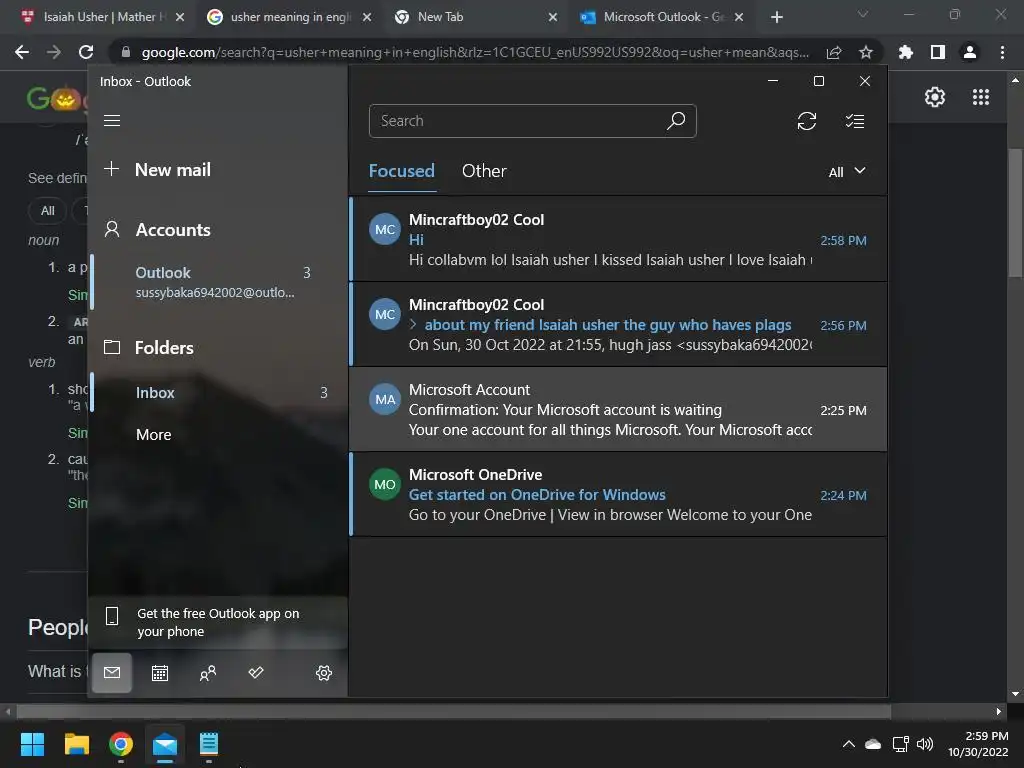Viewport: 1024px width, 768px height.
Task: Switch to the Focused tab
Action: click(402, 171)
